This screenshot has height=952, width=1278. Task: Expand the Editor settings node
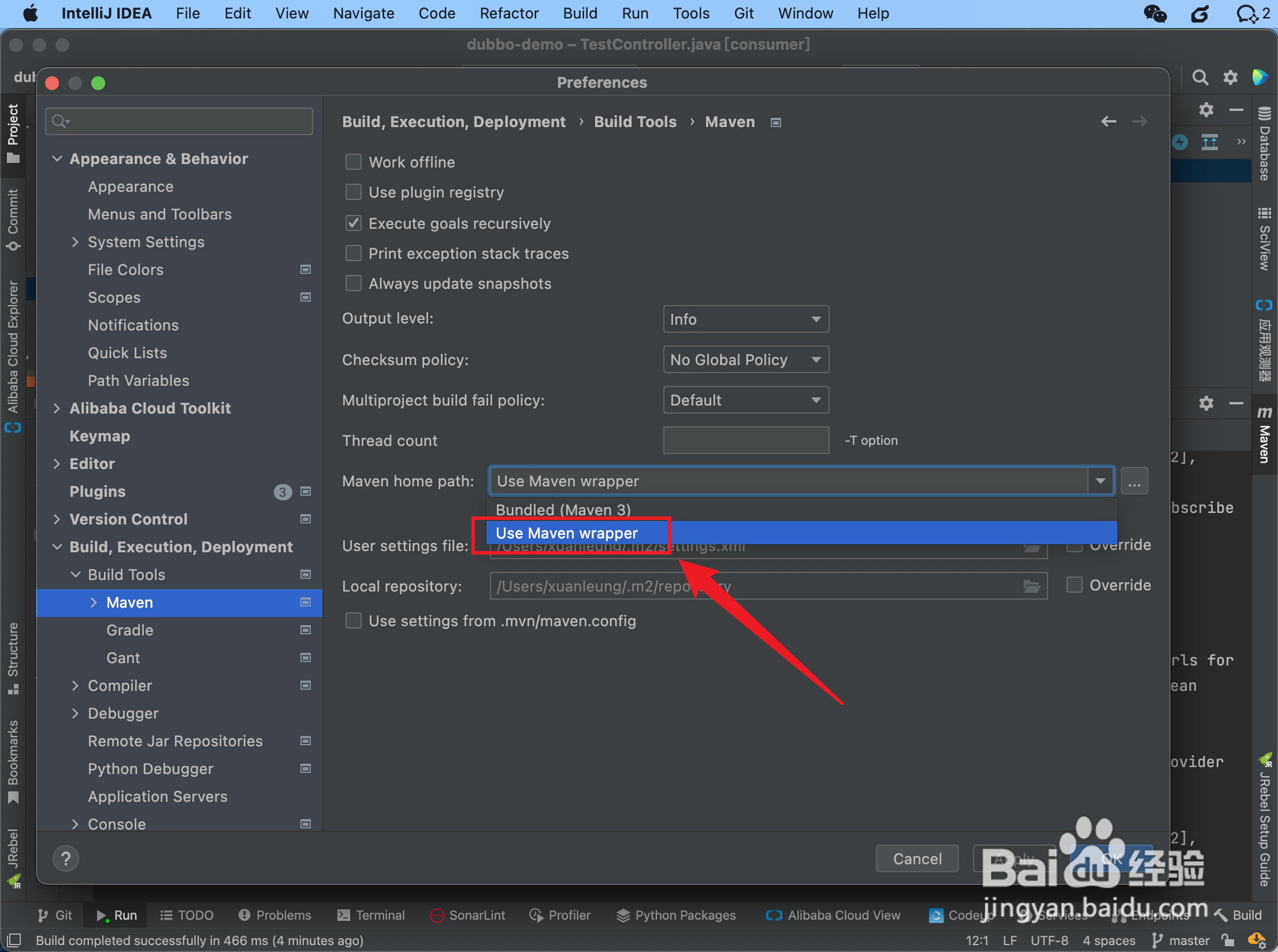coord(57,463)
